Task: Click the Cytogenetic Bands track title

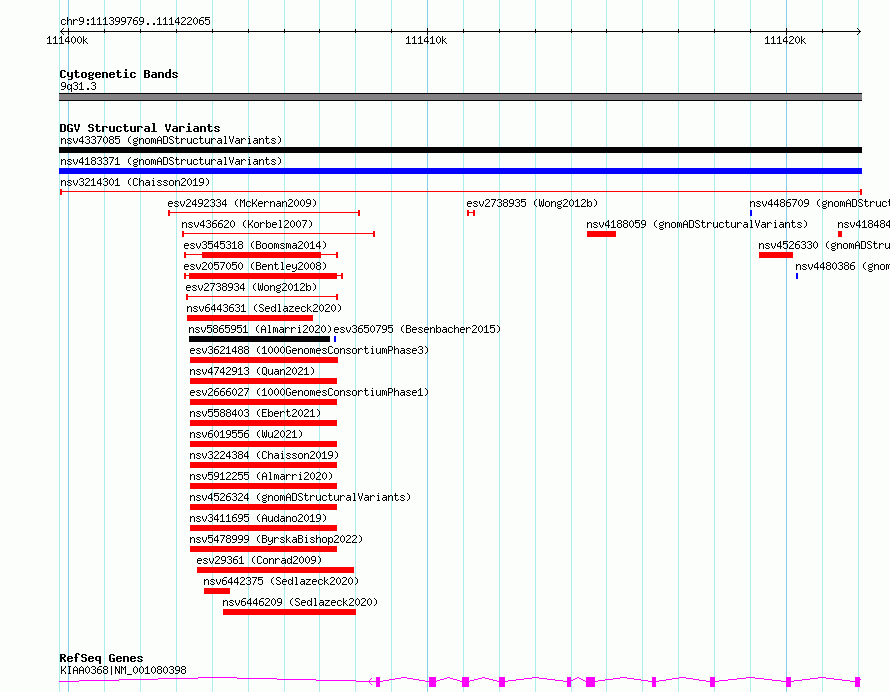Action: click(x=119, y=74)
